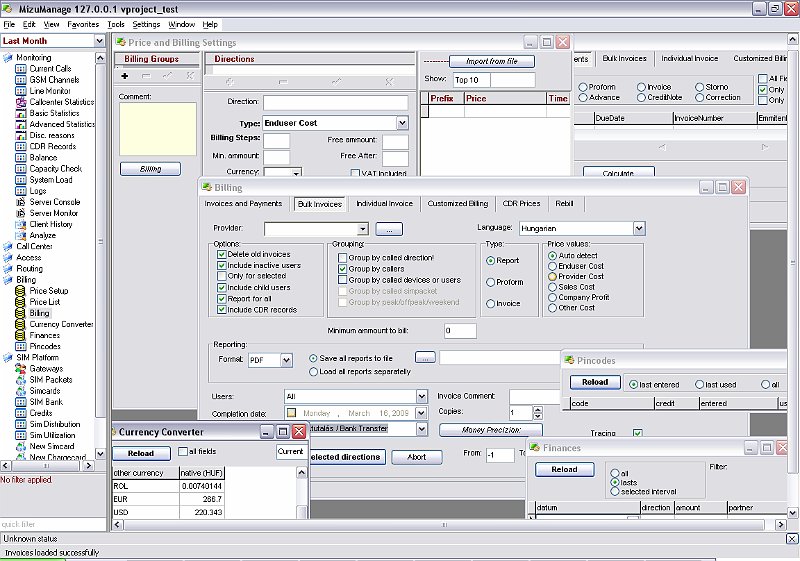Click the Routing folder icon
This screenshot has width=800, height=561.
[8, 269]
